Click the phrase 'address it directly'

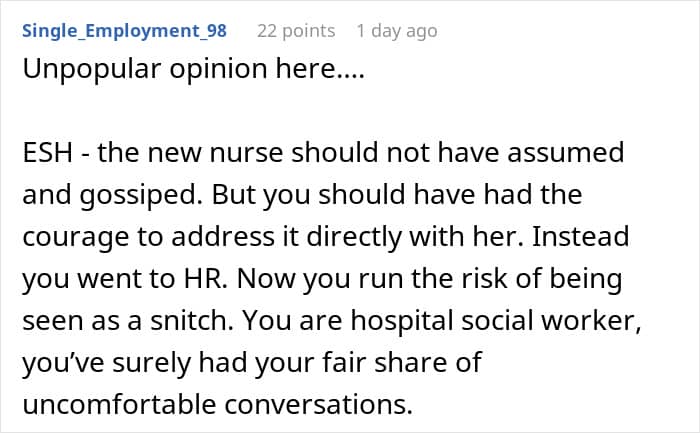pyautogui.click(x=287, y=237)
